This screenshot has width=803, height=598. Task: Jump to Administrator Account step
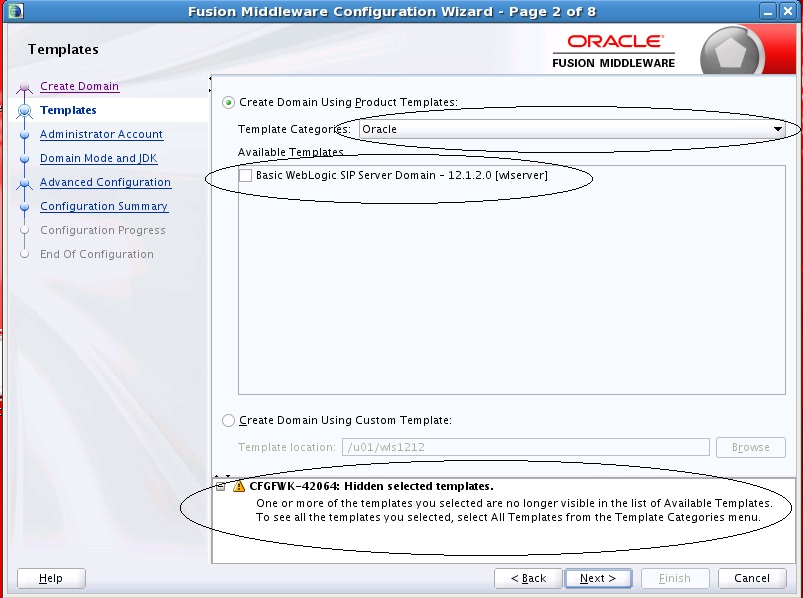point(101,134)
